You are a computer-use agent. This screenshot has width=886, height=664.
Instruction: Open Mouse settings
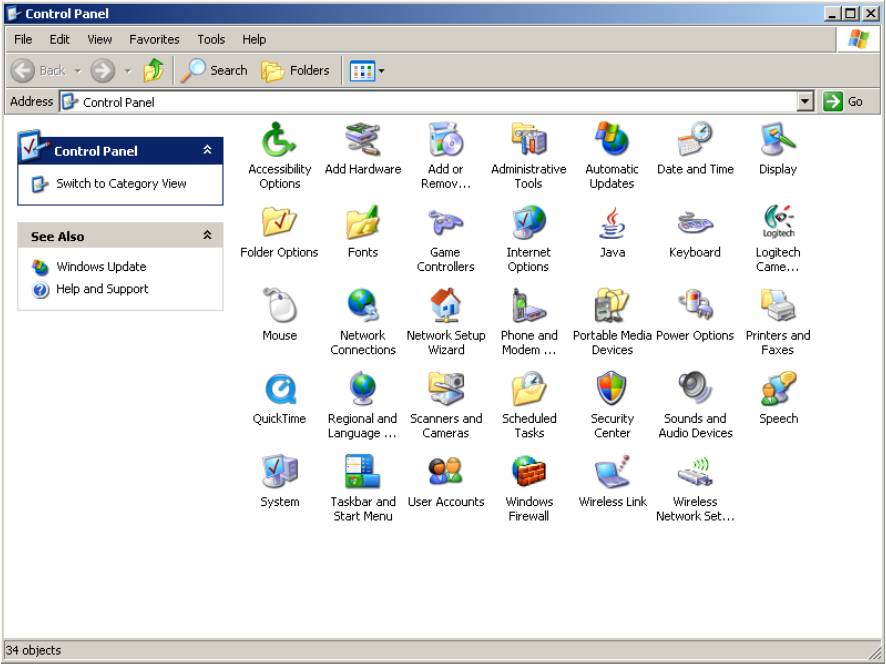click(x=279, y=315)
